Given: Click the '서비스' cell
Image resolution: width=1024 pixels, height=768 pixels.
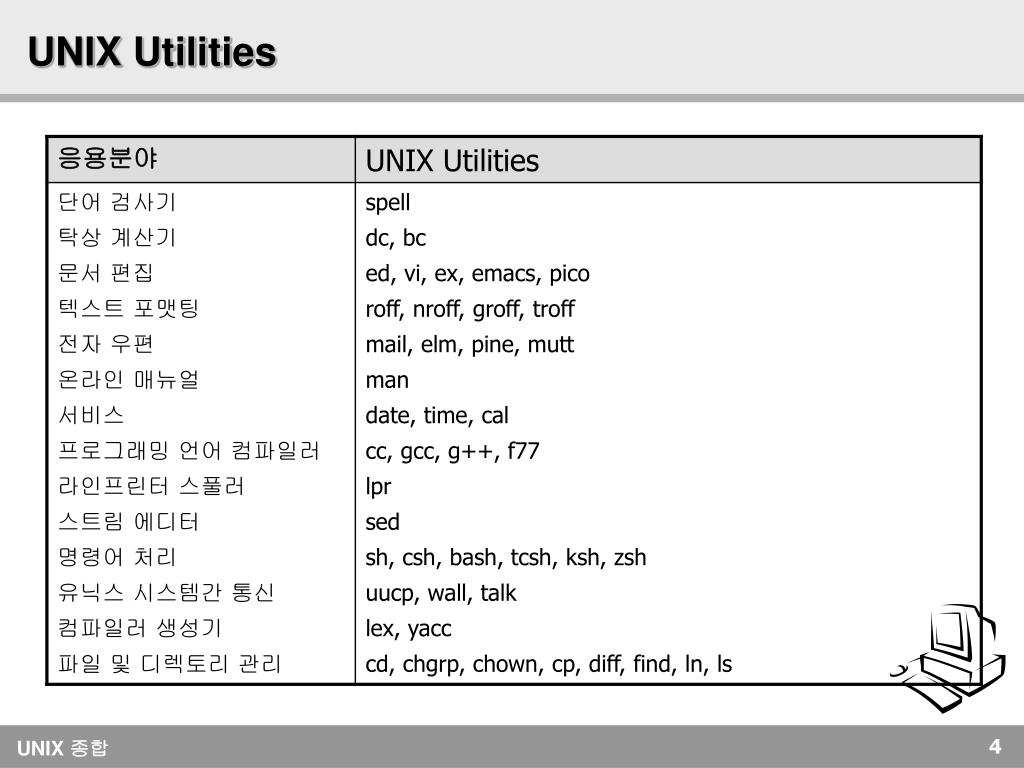Looking at the screenshot, I should pyautogui.click(x=91, y=414).
